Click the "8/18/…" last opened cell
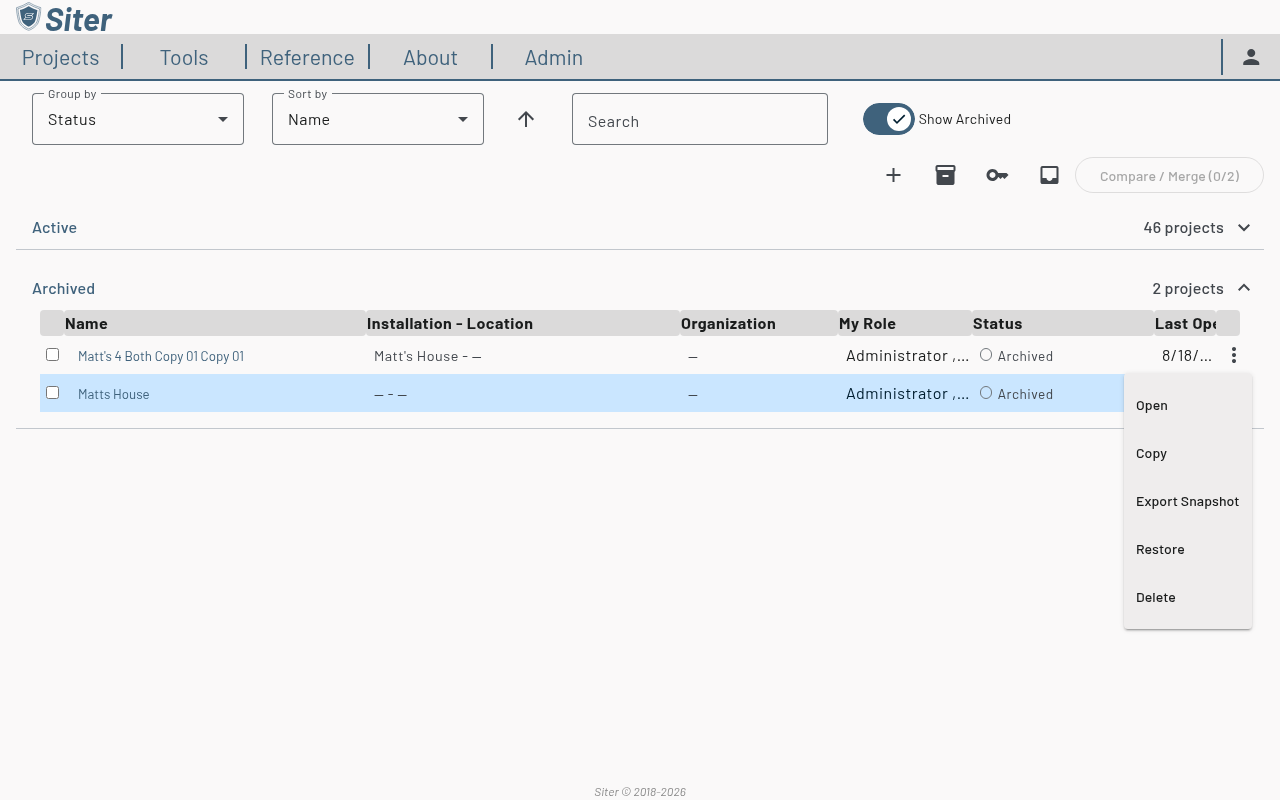This screenshot has width=1280, height=800. tap(1187, 355)
